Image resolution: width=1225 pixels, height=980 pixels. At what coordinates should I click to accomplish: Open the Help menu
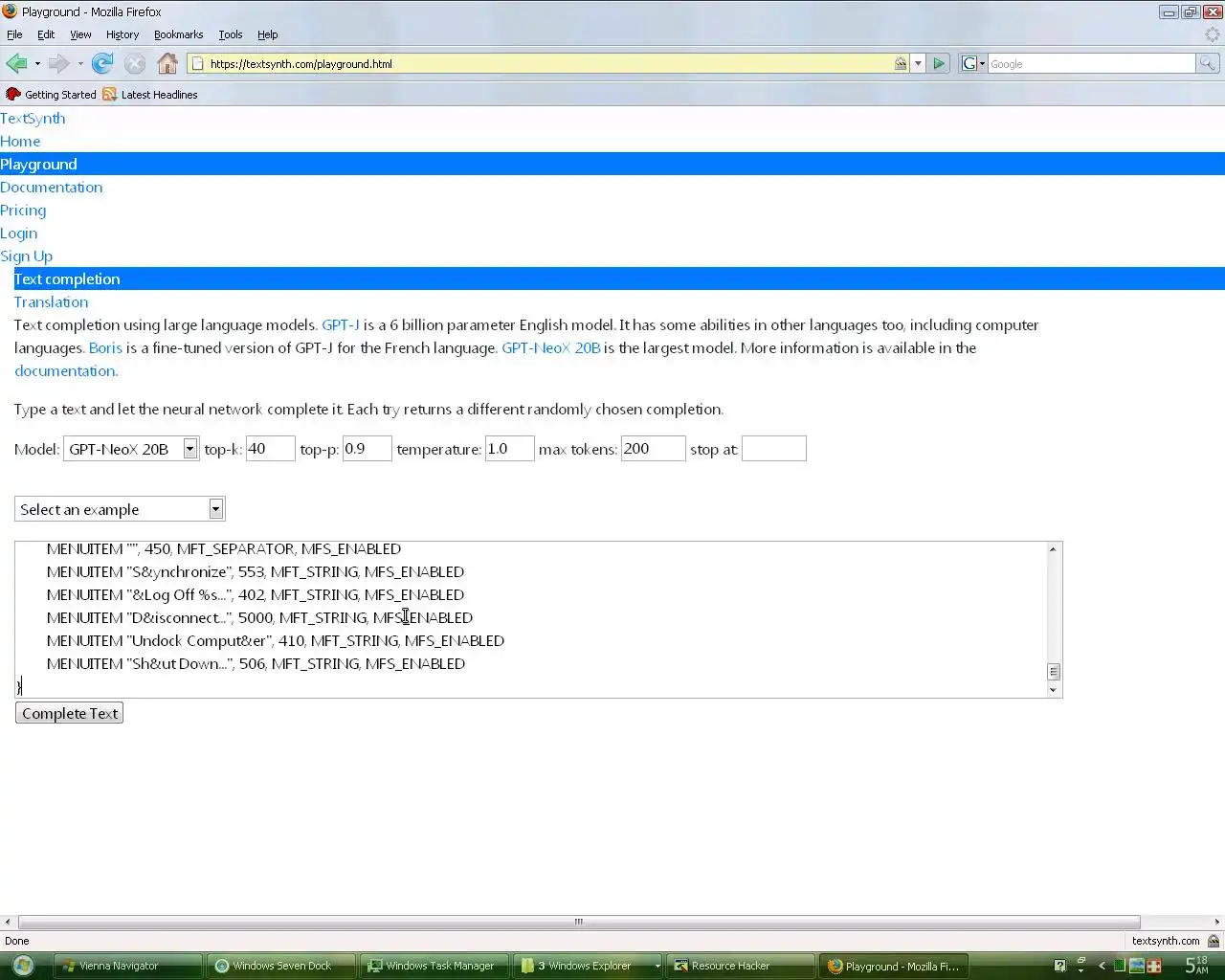point(268,34)
